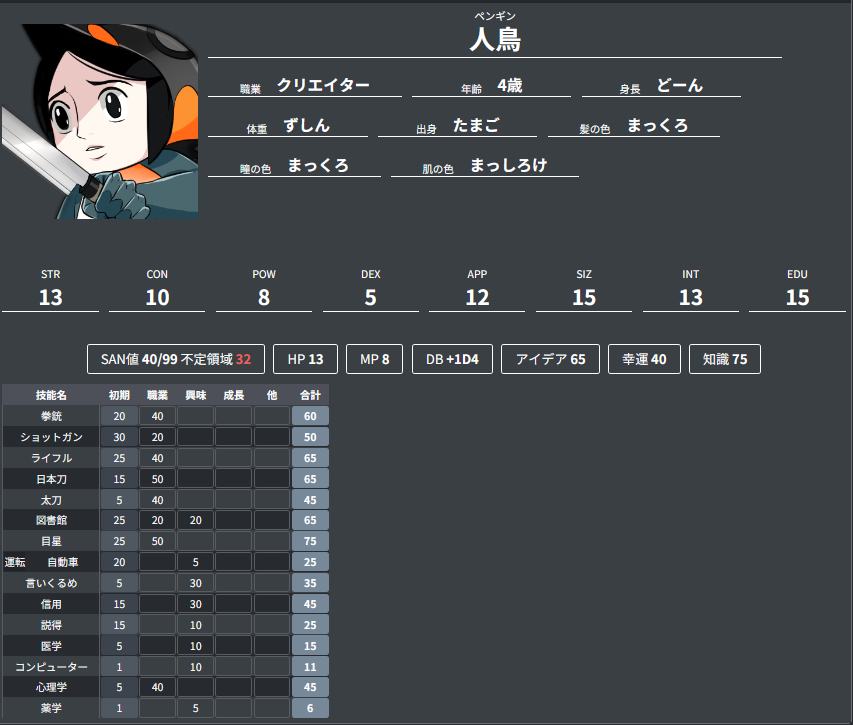Click the STR stat value 13
Screen dimensions: 853x725
point(50,297)
